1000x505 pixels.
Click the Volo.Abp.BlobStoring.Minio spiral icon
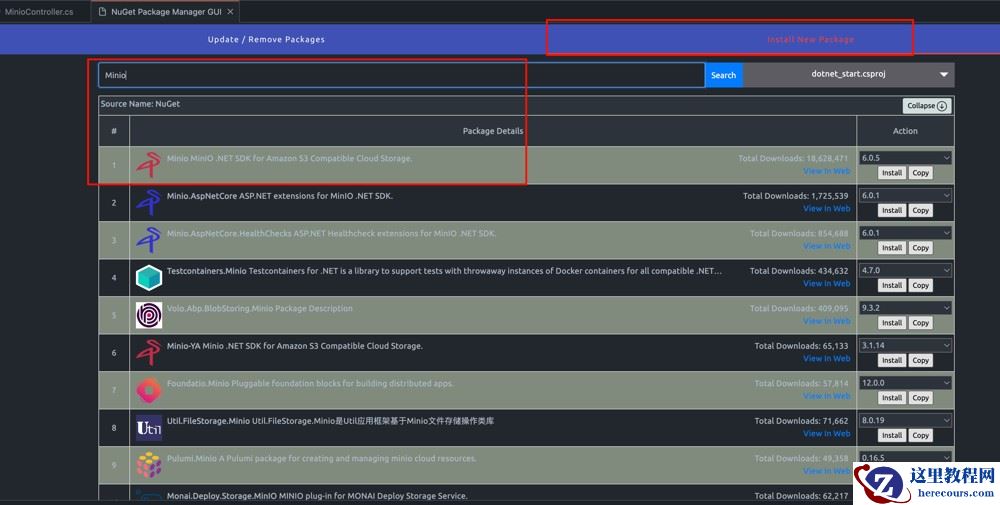click(x=149, y=315)
